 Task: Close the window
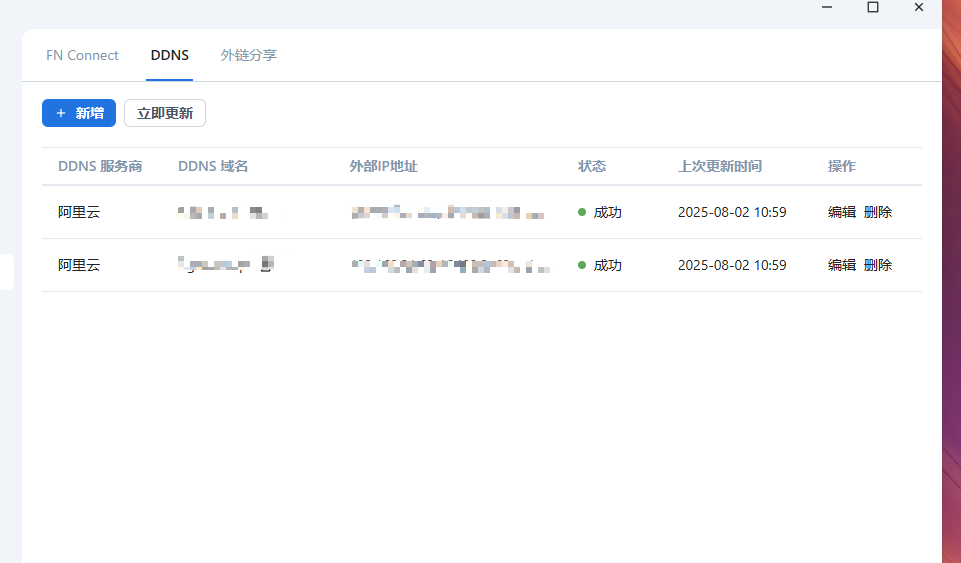[919, 7]
